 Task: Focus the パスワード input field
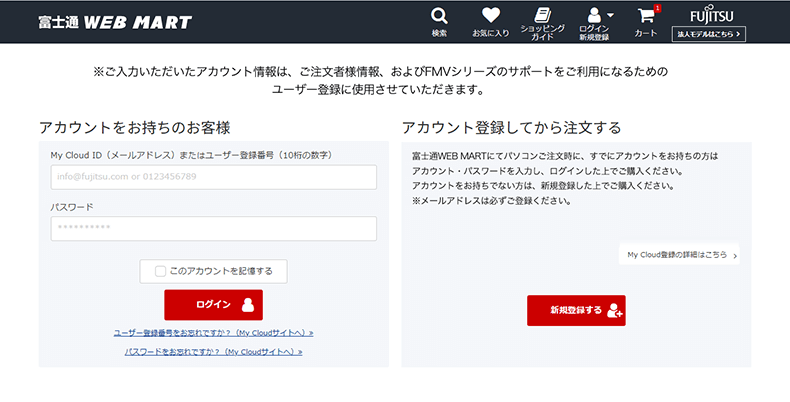tap(213, 229)
